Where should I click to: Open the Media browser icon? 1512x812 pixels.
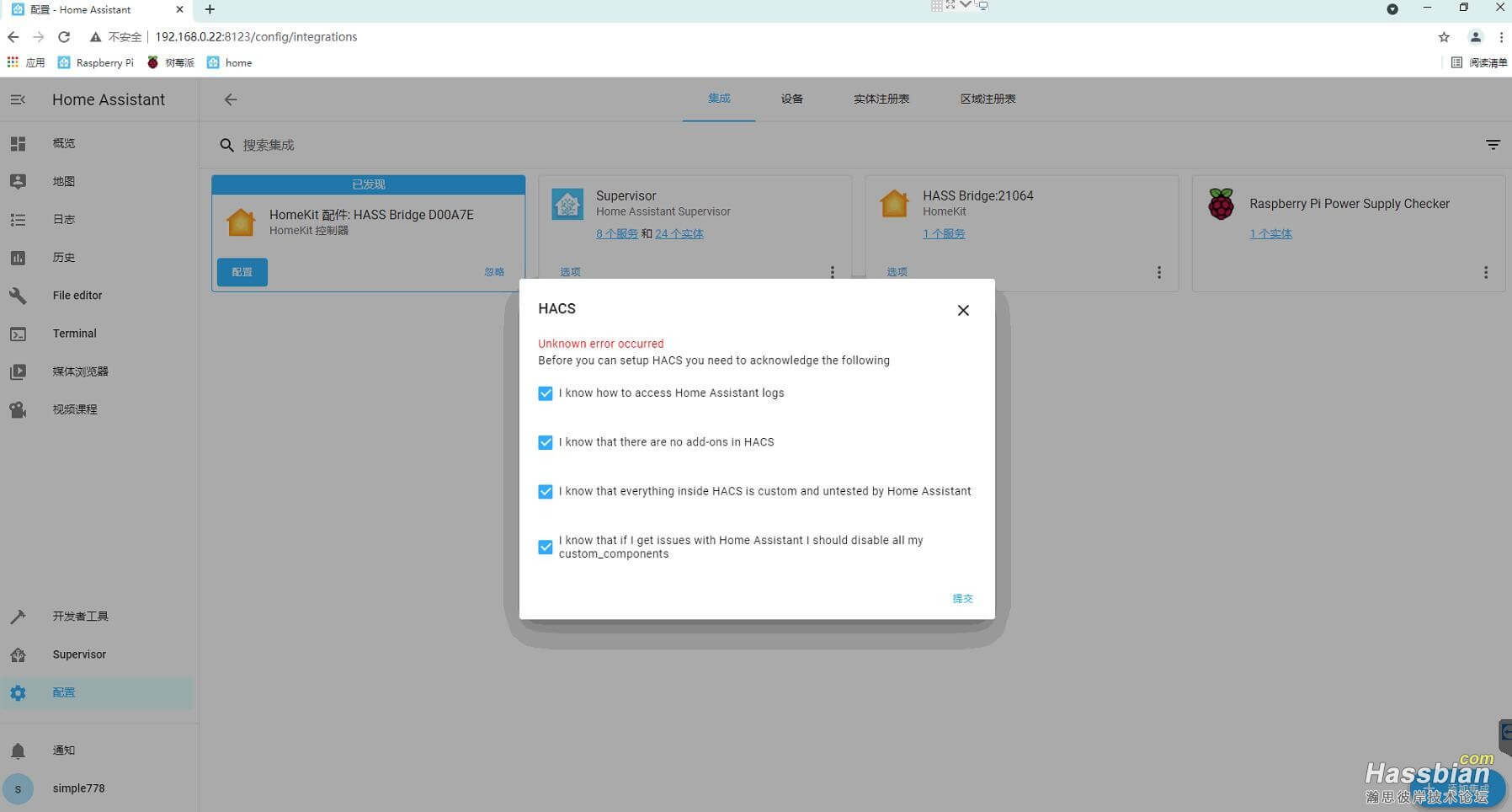[18, 371]
